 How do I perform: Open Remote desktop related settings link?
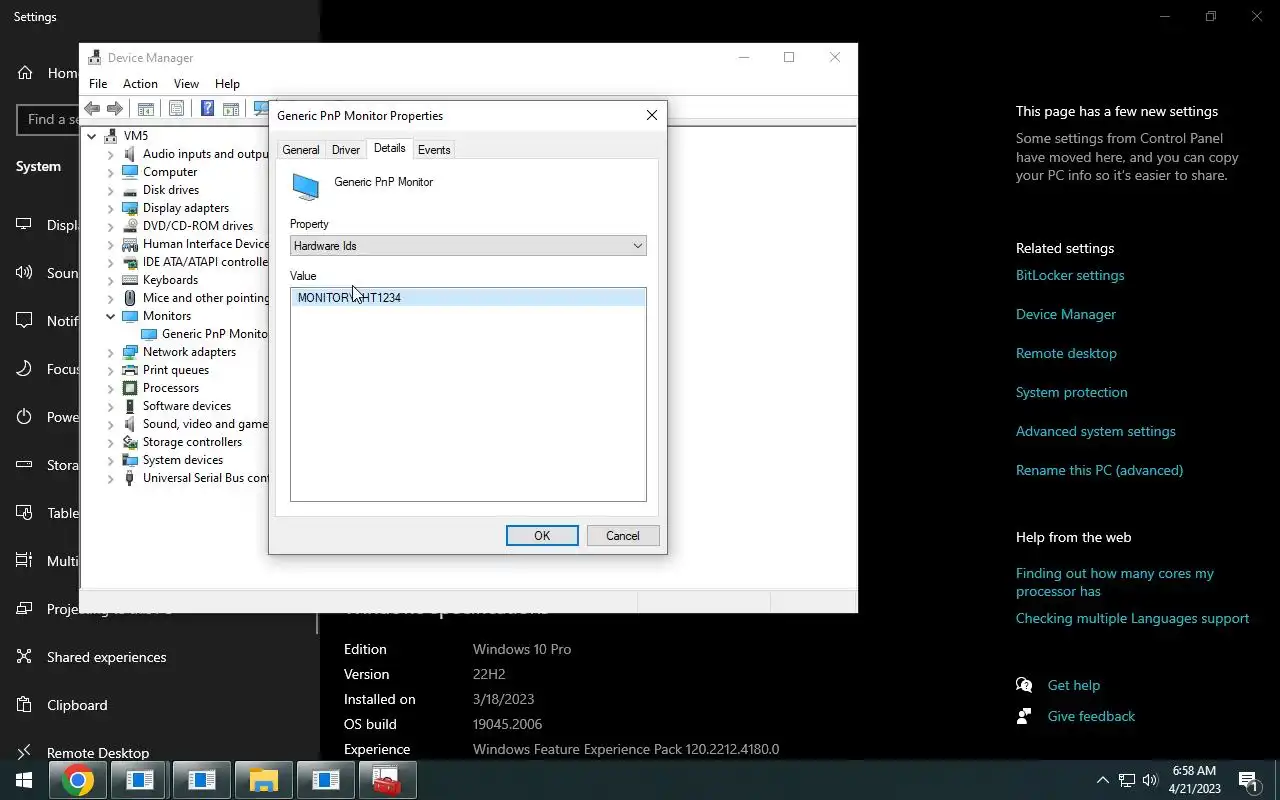[x=1066, y=353]
